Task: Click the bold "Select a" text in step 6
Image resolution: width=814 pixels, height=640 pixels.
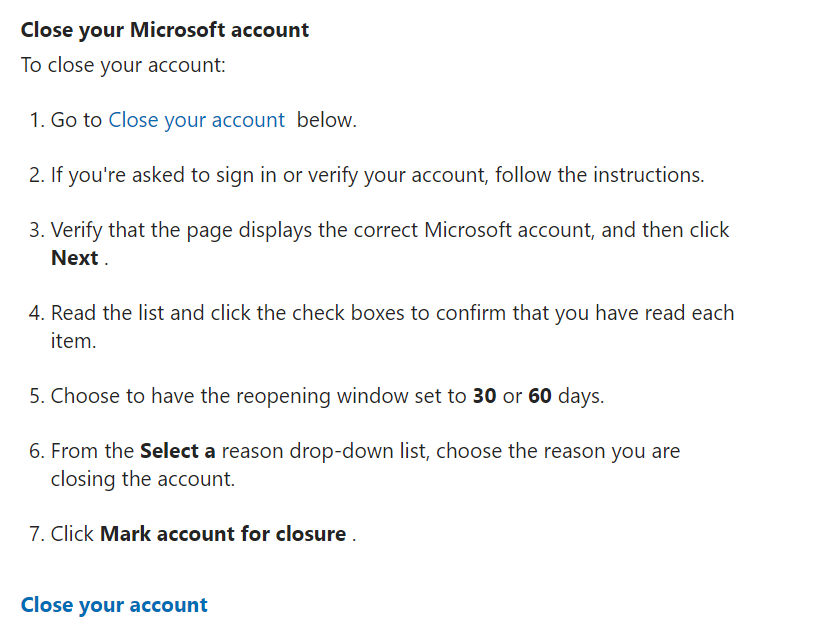Action: pyautogui.click(x=178, y=451)
